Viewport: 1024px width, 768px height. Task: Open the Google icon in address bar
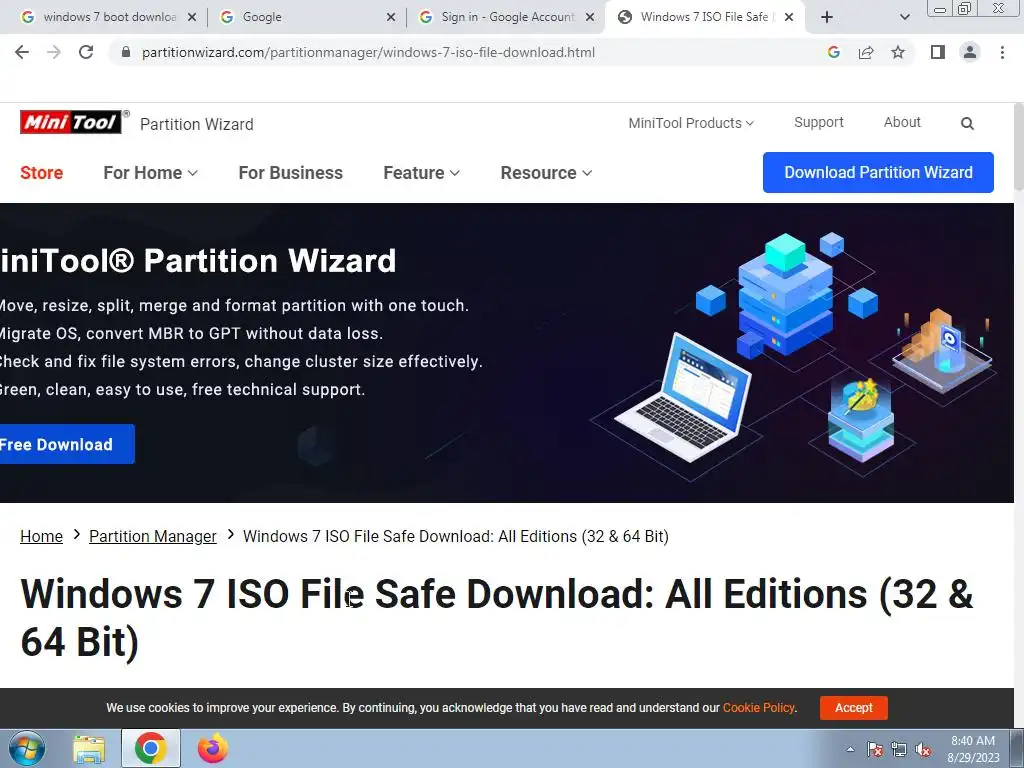(833, 52)
